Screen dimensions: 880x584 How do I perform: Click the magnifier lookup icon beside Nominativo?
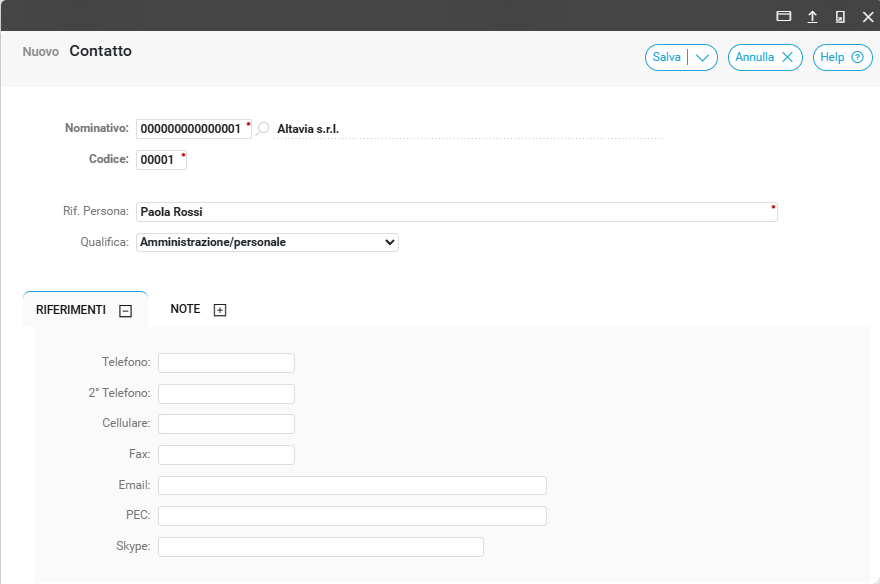(263, 129)
